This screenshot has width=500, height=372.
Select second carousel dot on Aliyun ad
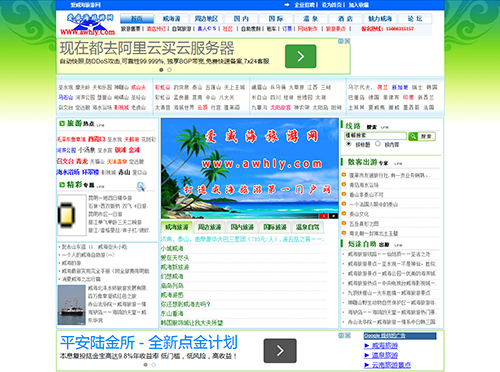point(169,70)
